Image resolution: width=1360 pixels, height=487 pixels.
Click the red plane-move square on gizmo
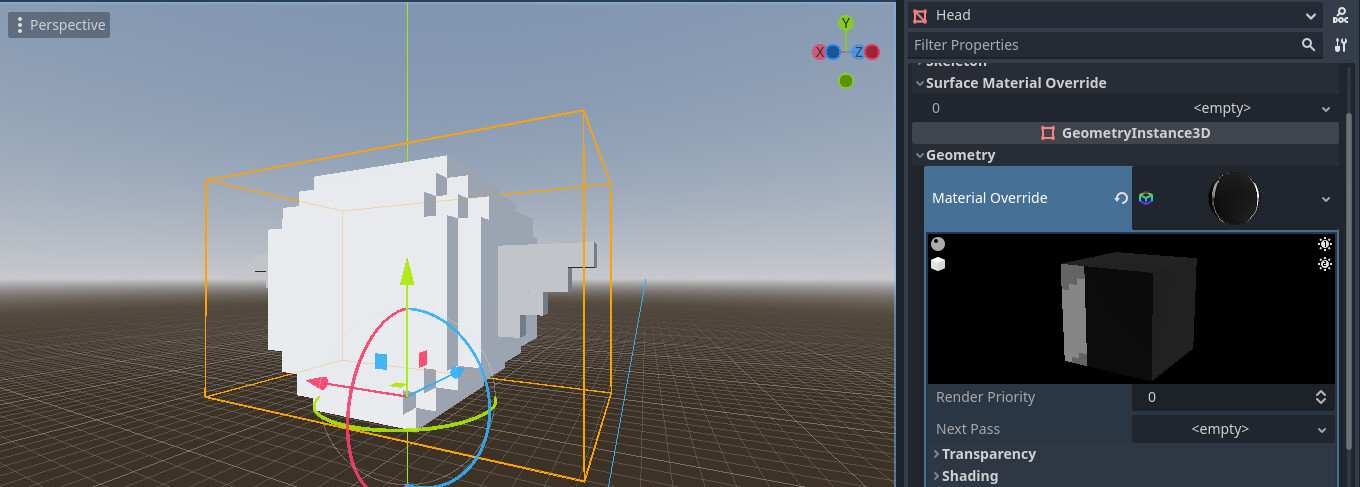tap(423, 358)
